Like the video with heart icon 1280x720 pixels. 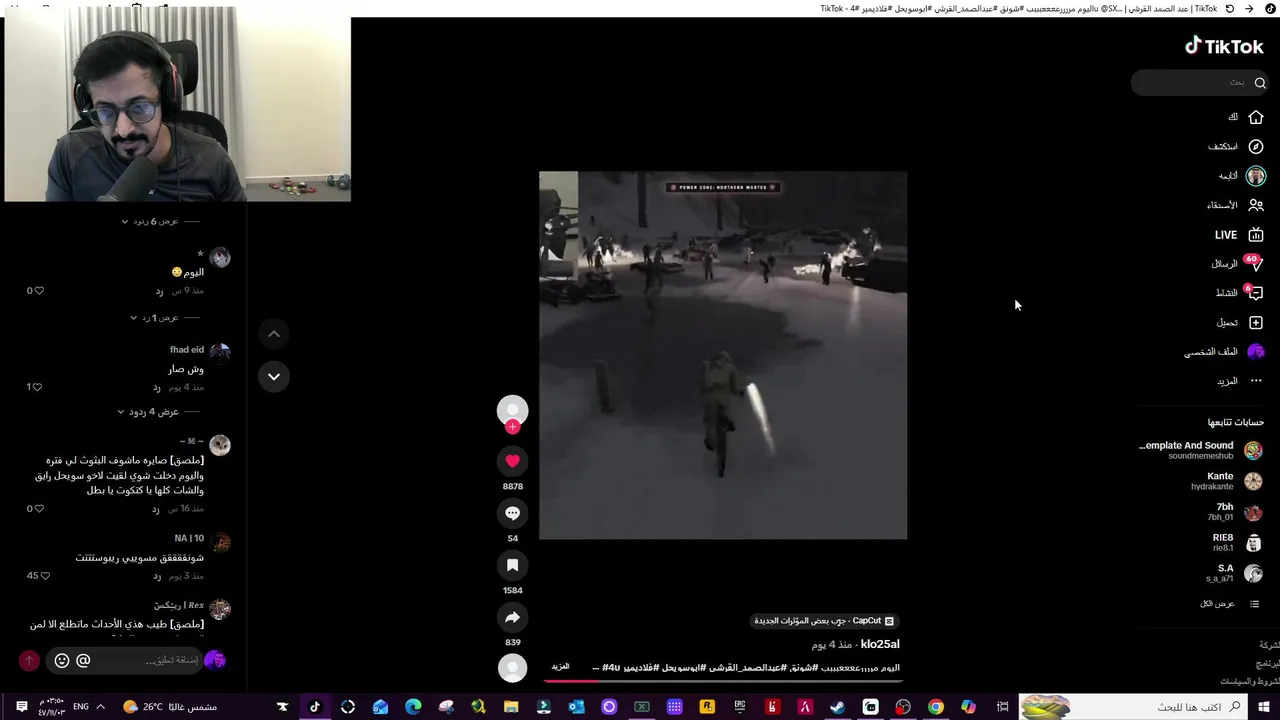pos(512,461)
